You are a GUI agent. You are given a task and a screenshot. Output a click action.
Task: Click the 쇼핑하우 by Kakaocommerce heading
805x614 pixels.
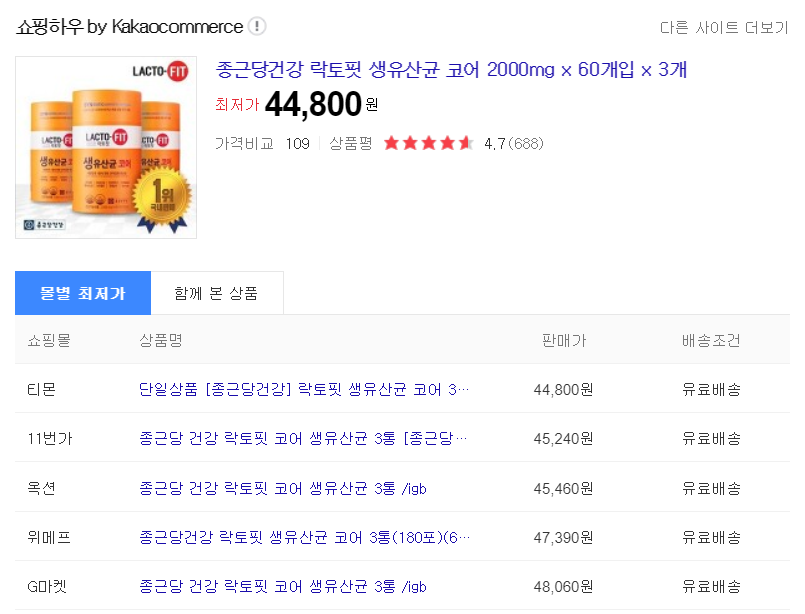click(x=129, y=27)
